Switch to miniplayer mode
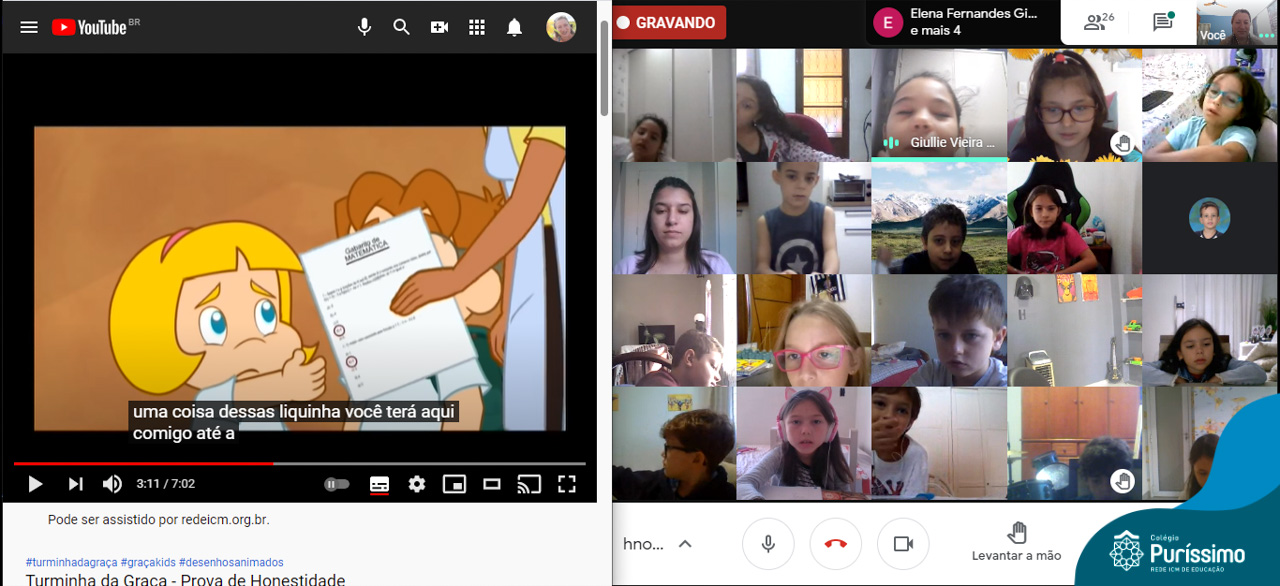Viewport: 1280px width, 586px height. (x=455, y=484)
